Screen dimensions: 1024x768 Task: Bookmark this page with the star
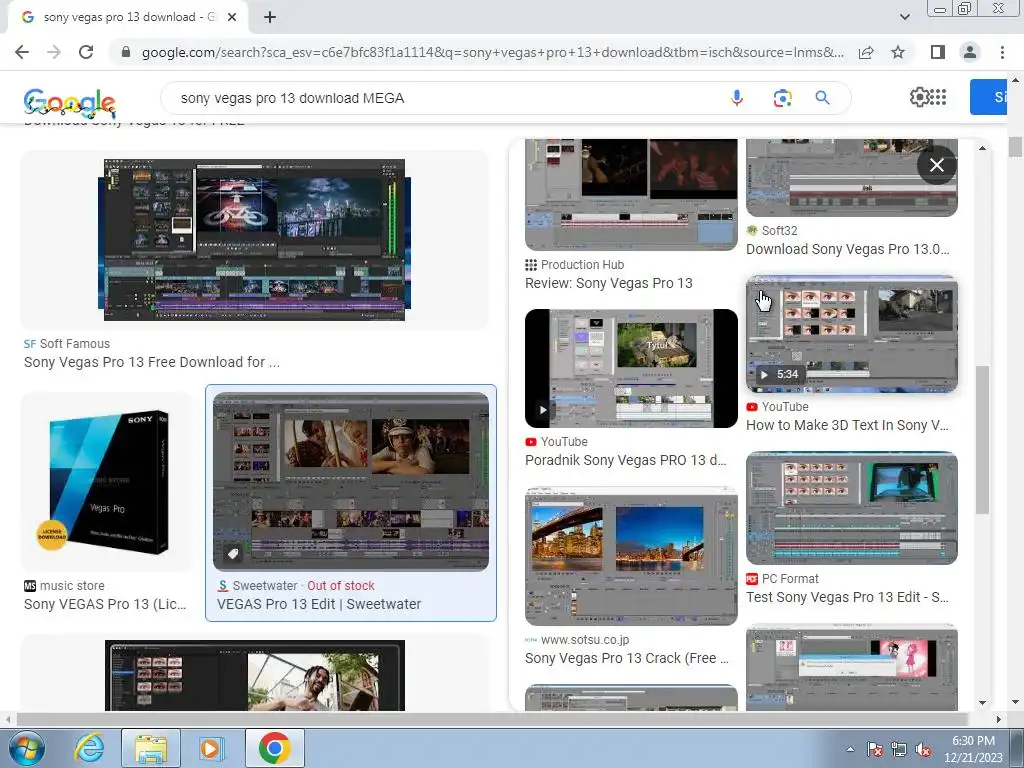click(x=898, y=52)
